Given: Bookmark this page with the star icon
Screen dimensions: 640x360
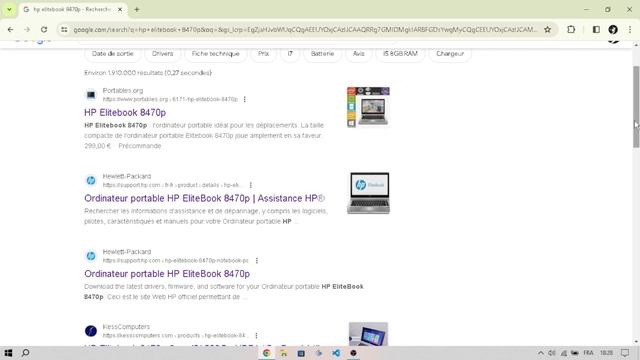Looking at the screenshot, I should [x=547, y=29].
